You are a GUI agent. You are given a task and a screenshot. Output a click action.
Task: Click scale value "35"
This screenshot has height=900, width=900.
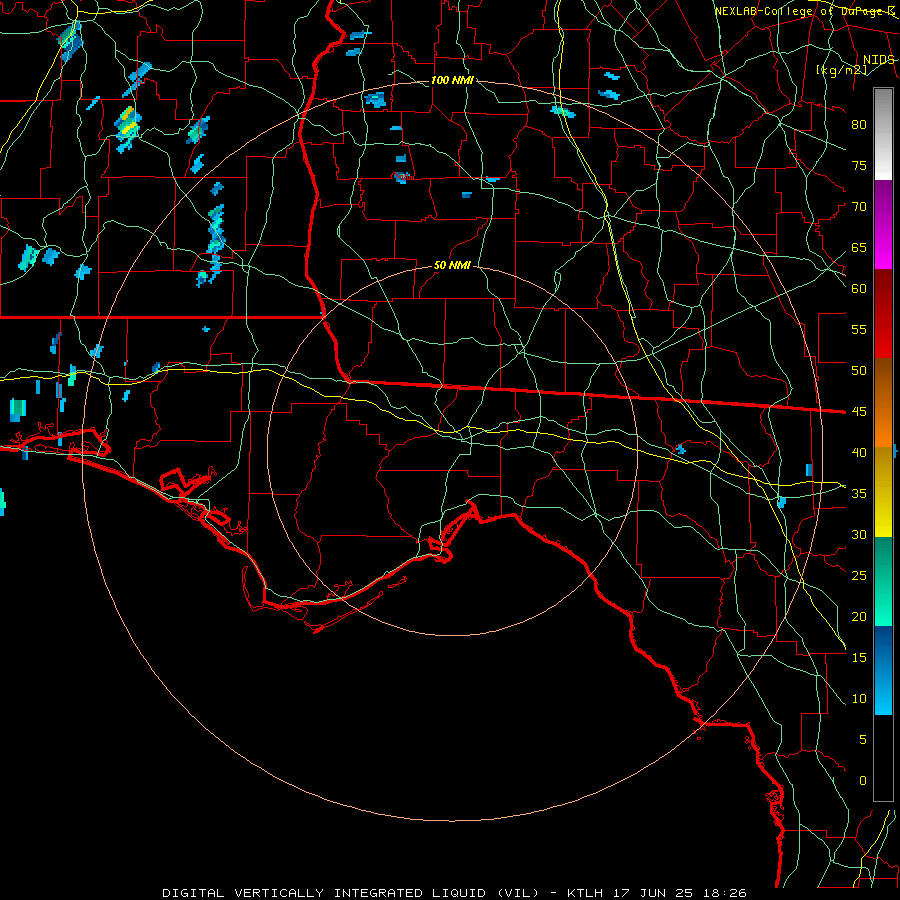tap(859, 494)
